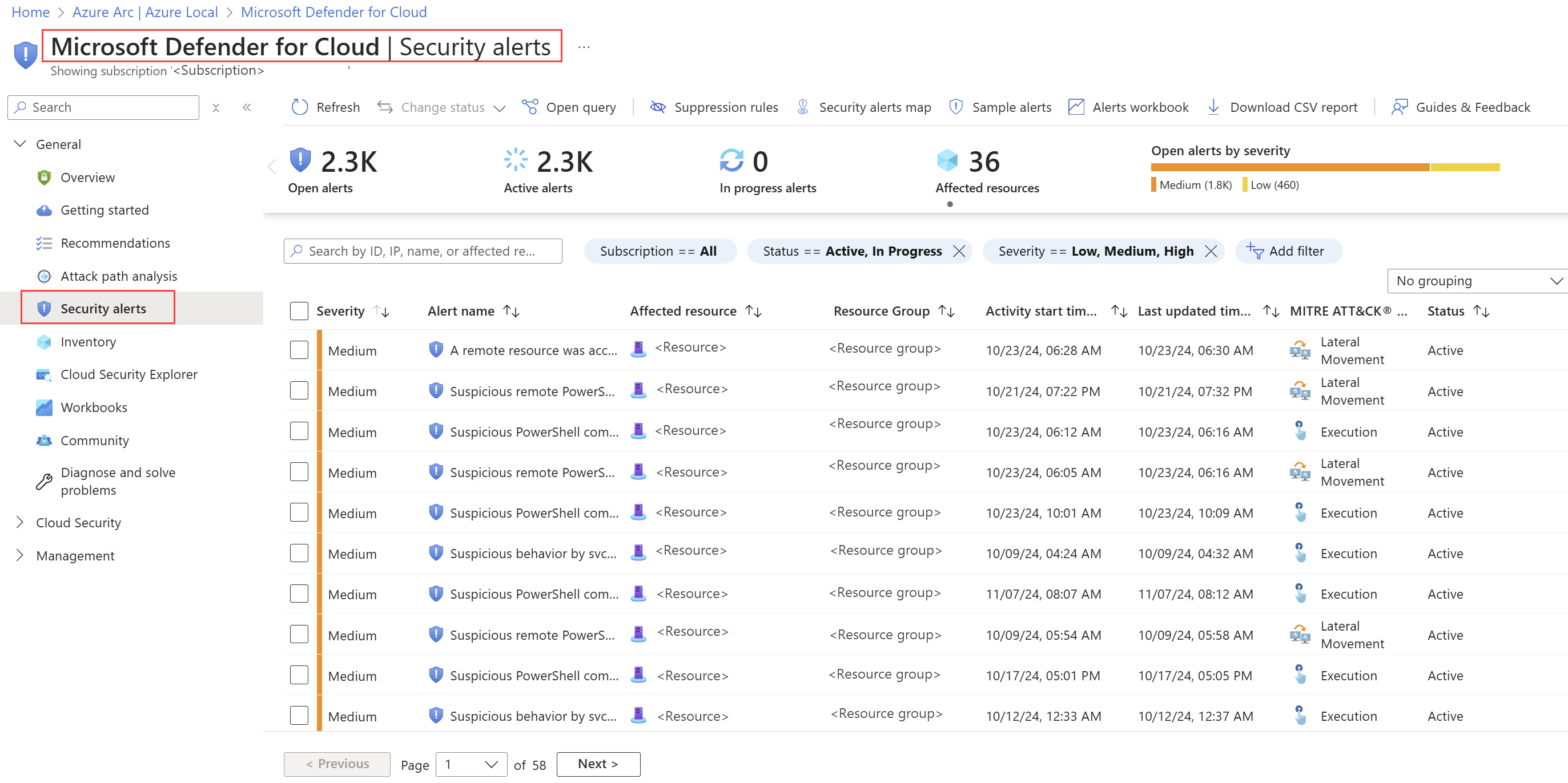The image size is (1568, 783).
Task: Click the Open query icon
Action: [529, 107]
